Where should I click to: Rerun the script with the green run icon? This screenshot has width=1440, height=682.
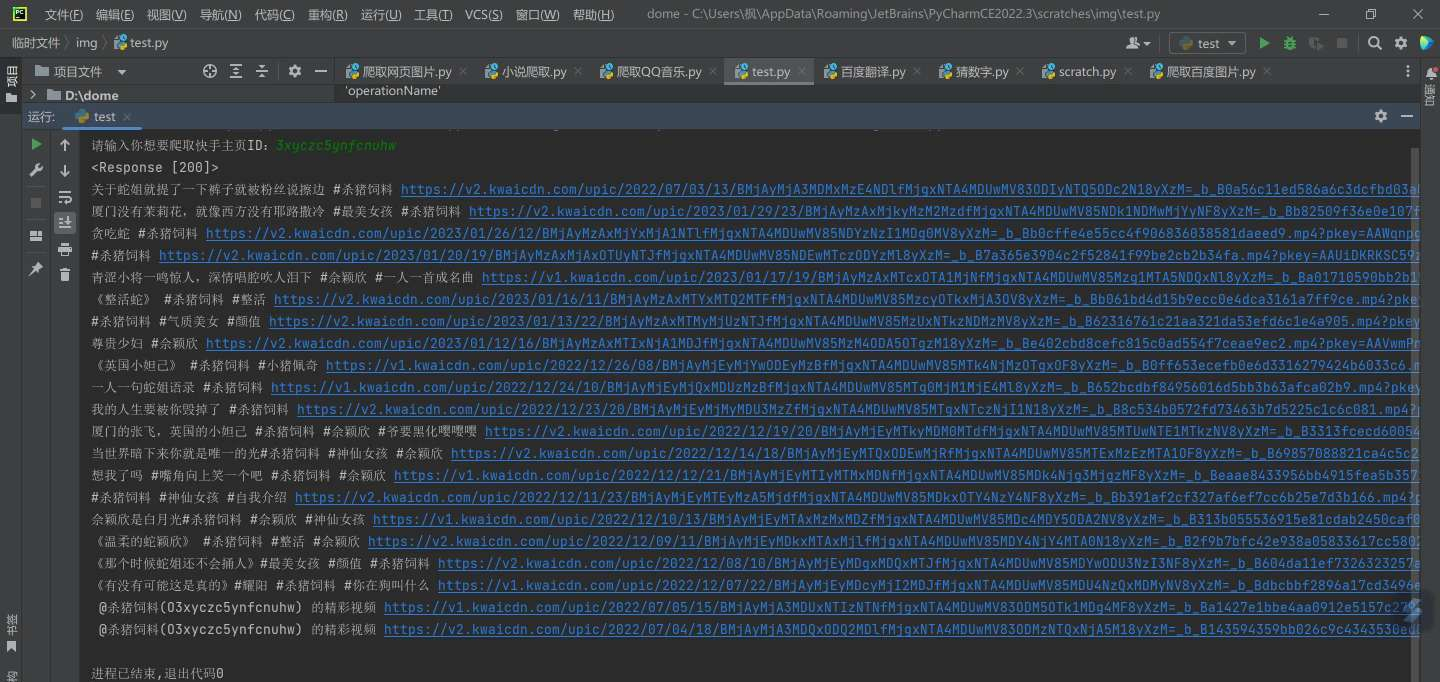point(36,143)
